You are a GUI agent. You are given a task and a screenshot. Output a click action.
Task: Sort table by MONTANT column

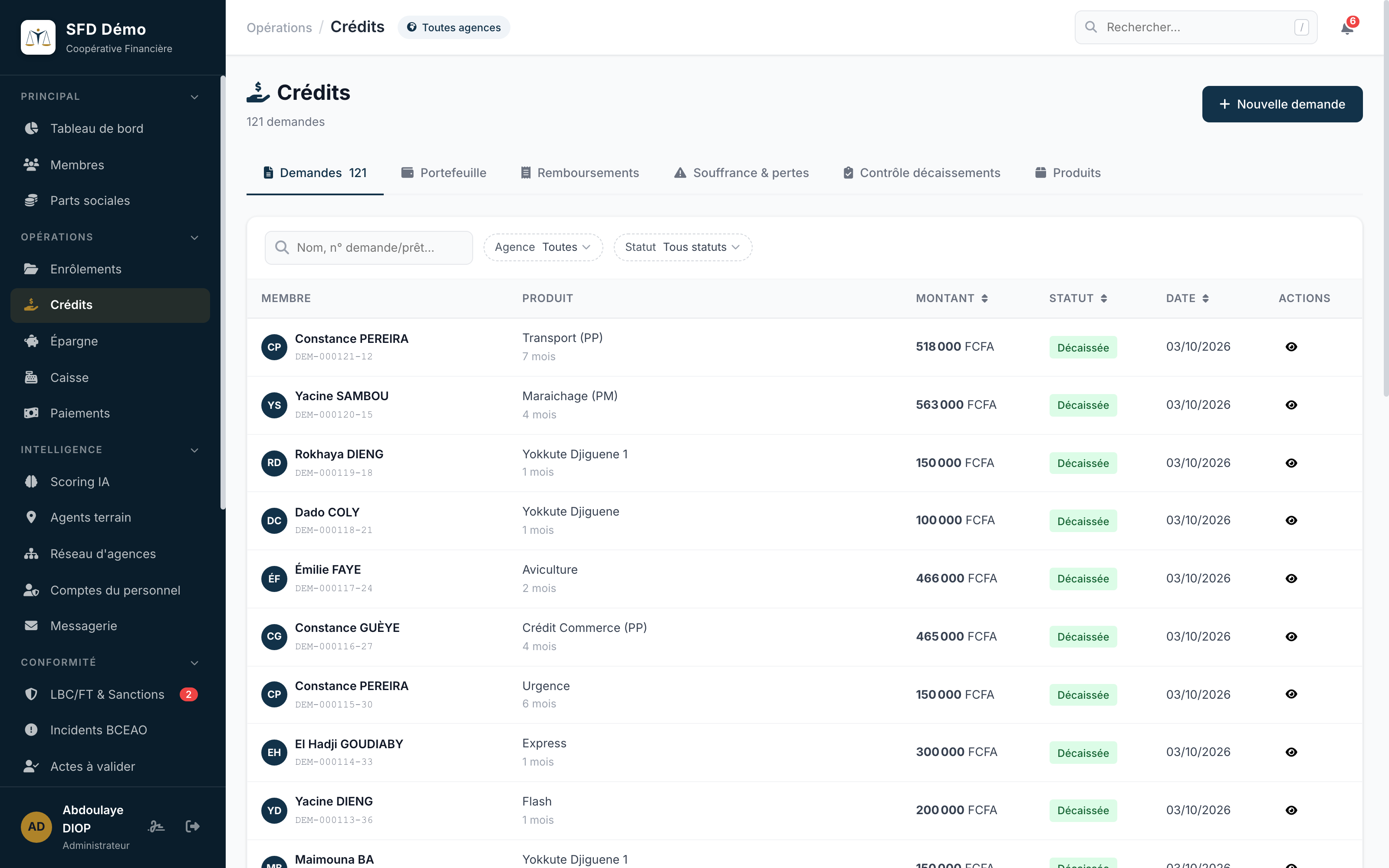coord(951,298)
